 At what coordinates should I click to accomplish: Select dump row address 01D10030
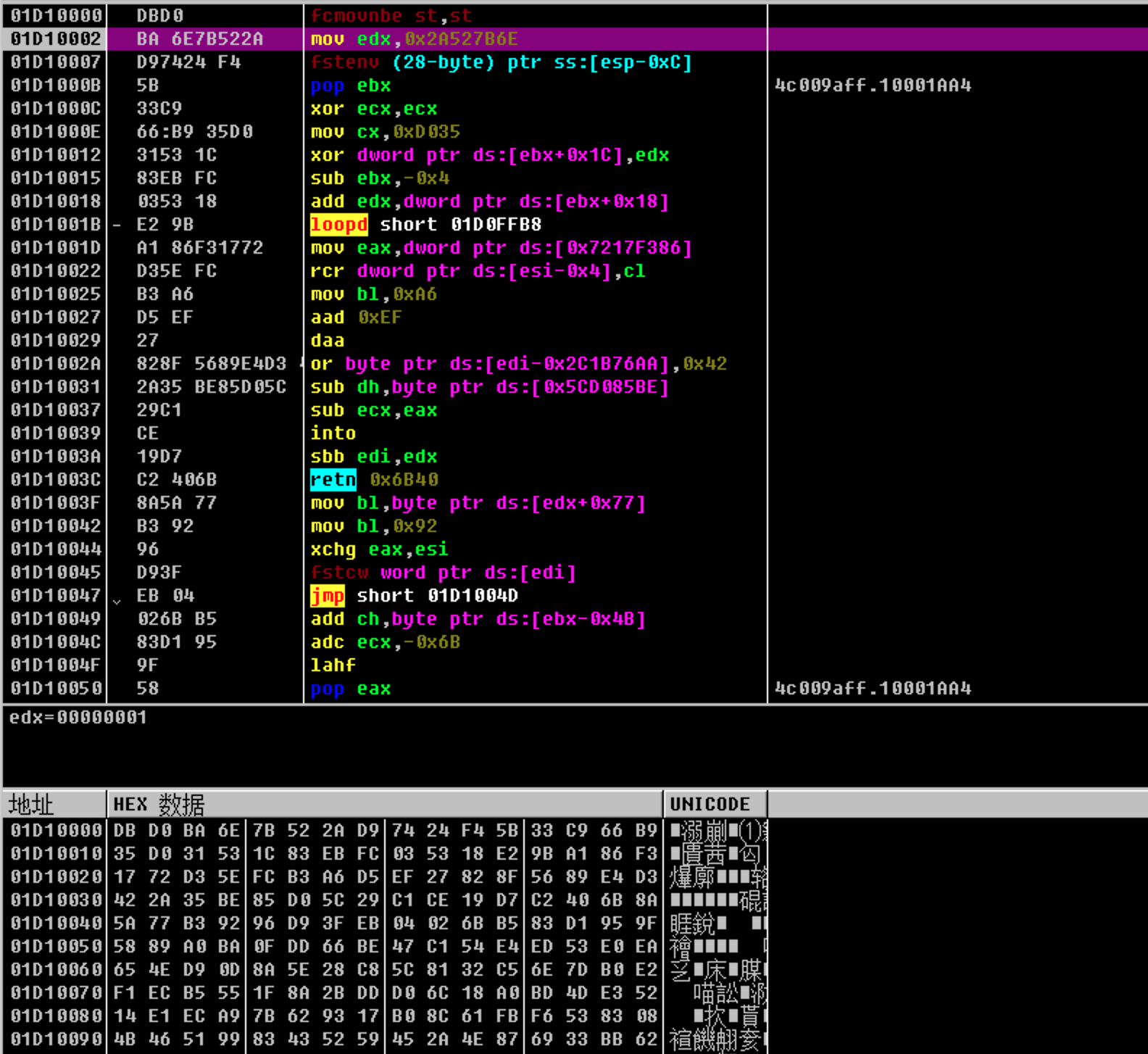pyautogui.click(x=56, y=900)
